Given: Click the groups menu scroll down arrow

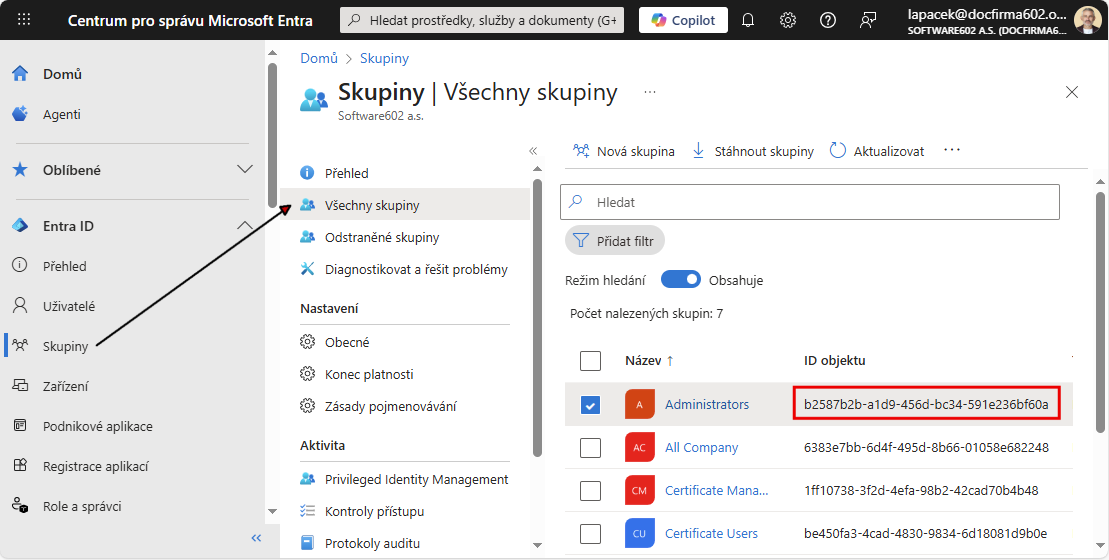Looking at the screenshot, I should tap(537, 545).
